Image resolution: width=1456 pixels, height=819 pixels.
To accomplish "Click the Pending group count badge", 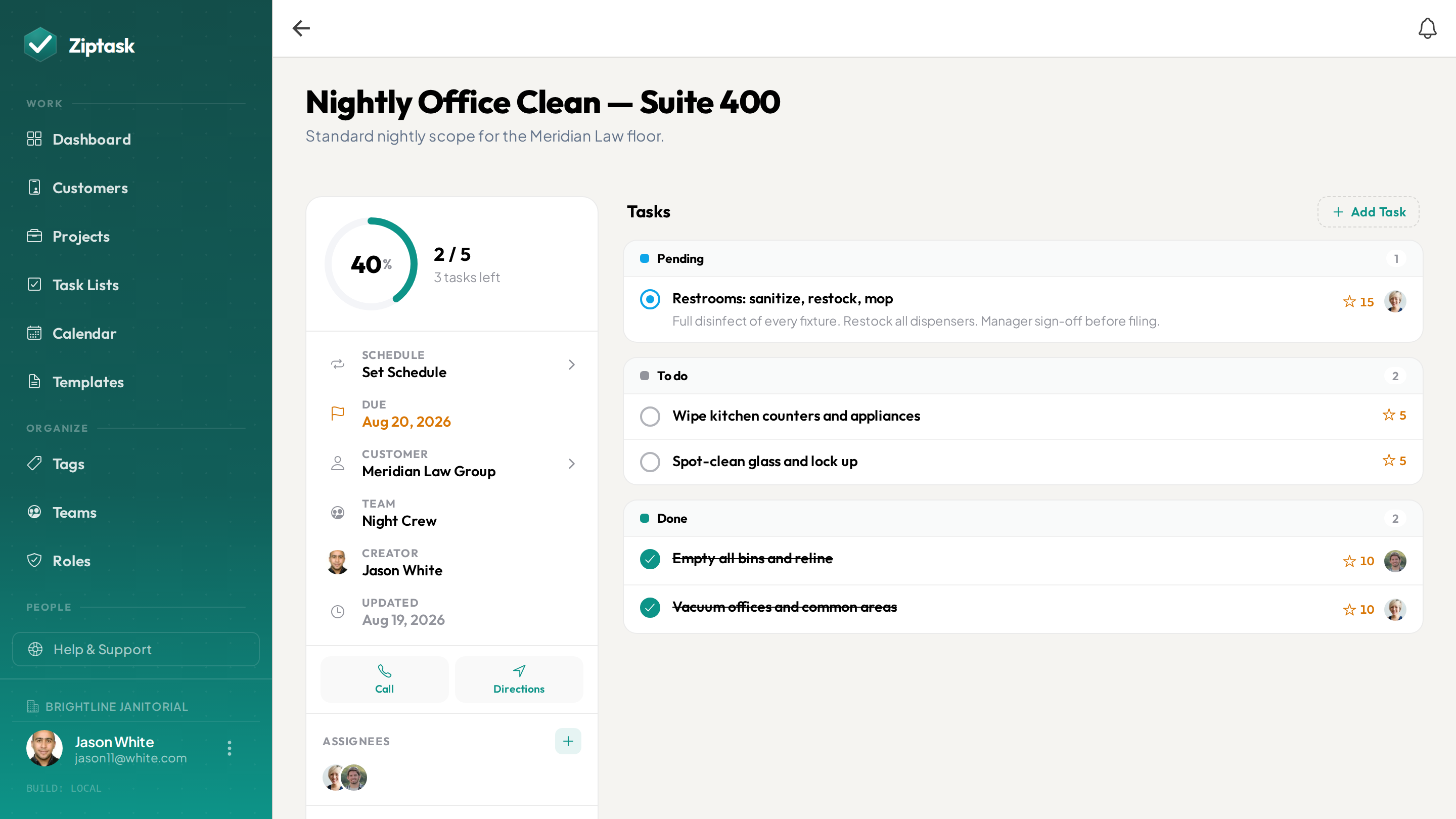I will click(x=1395, y=259).
